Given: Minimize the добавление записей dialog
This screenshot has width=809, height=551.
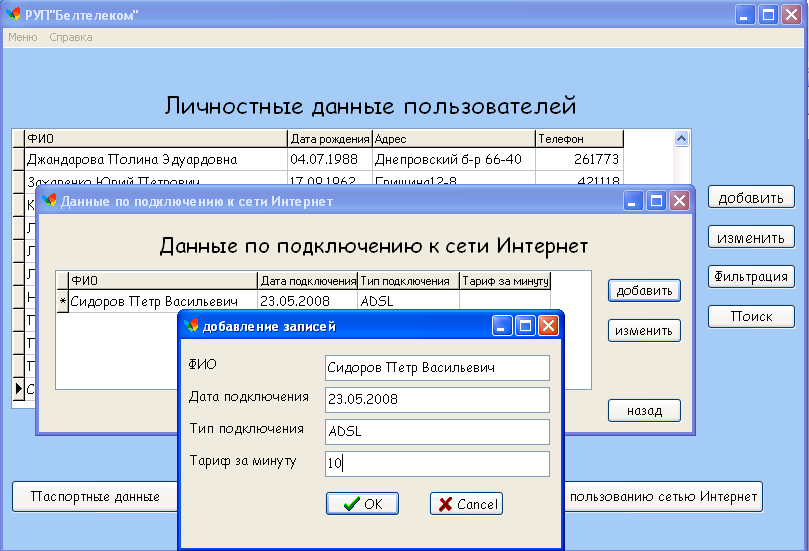Looking at the screenshot, I should [x=501, y=326].
